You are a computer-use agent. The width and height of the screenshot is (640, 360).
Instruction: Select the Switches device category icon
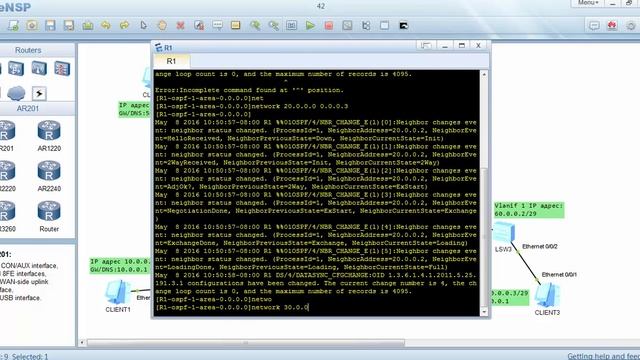click(x=16, y=69)
